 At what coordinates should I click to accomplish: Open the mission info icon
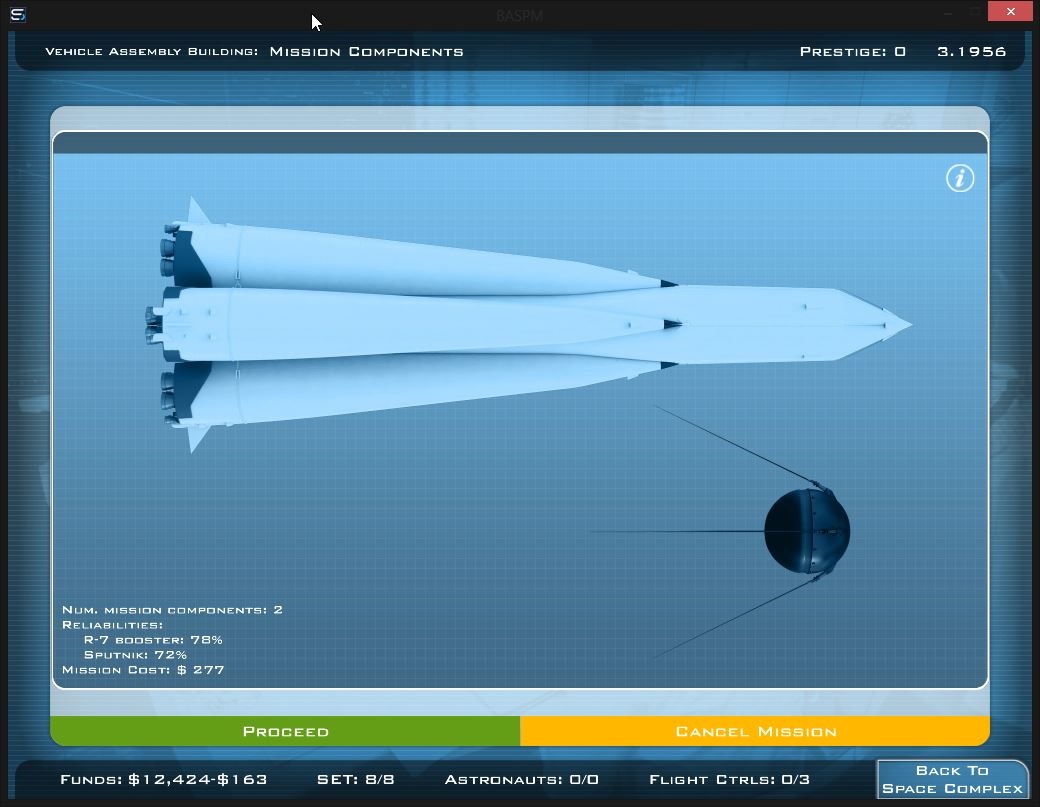coord(960,178)
